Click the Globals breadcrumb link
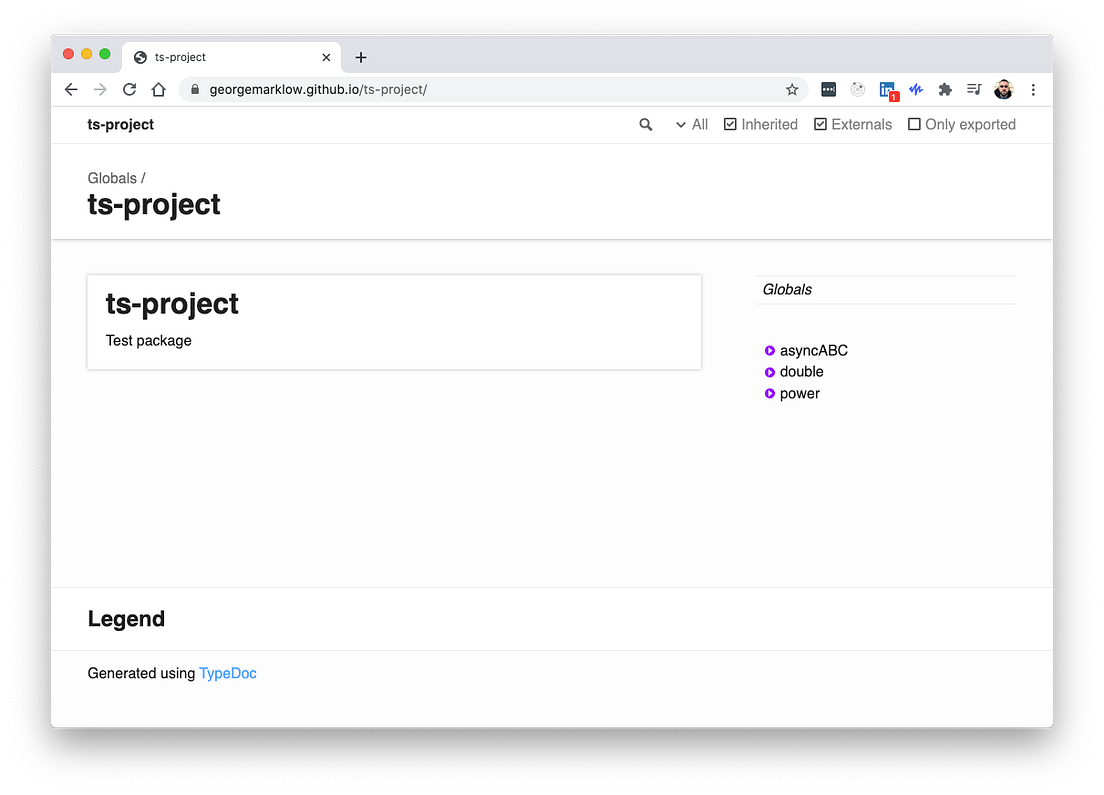The image size is (1104, 795). 110,178
